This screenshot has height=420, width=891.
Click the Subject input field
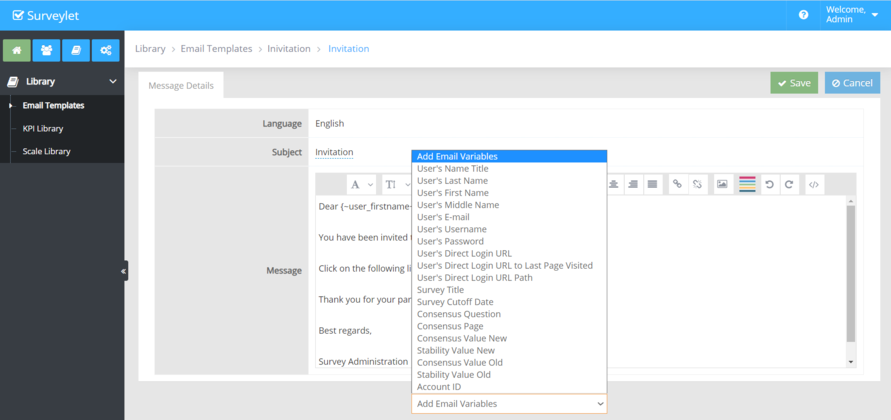tap(360, 153)
